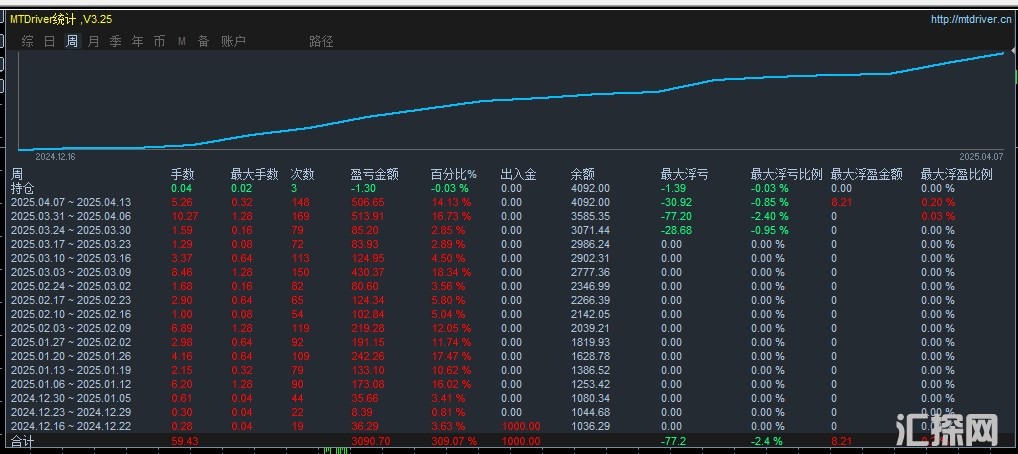
Task: Select the M tab
Action: coord(182,42)
